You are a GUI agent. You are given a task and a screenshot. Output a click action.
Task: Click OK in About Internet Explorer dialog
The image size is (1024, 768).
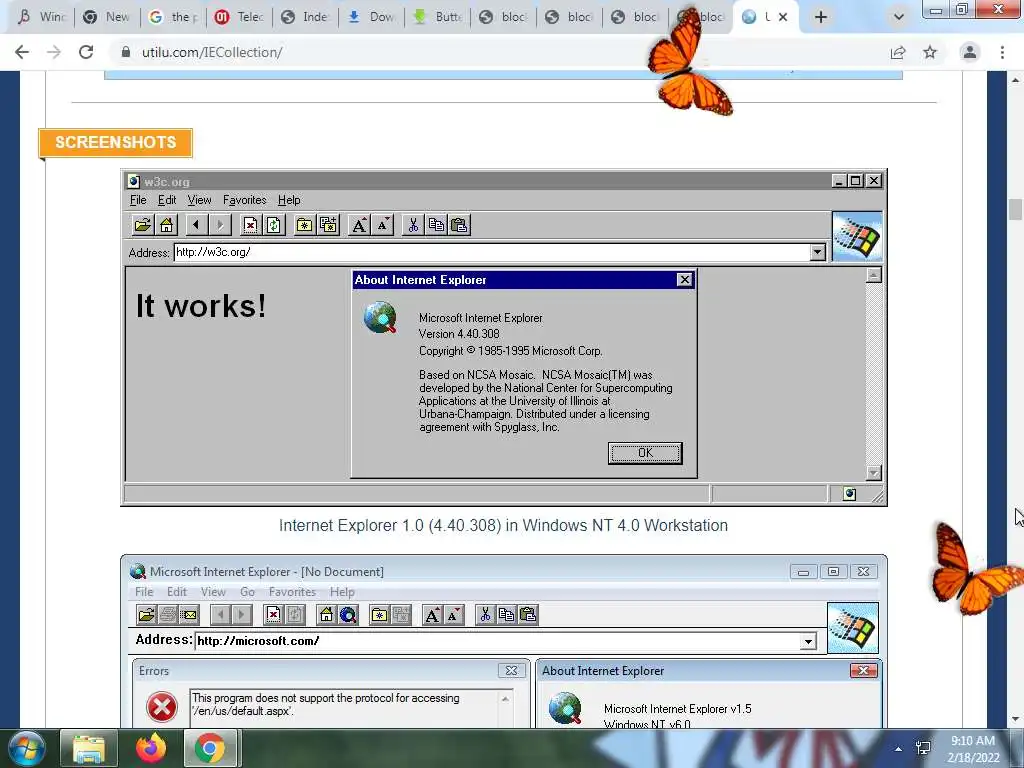(x=645, y=453)
